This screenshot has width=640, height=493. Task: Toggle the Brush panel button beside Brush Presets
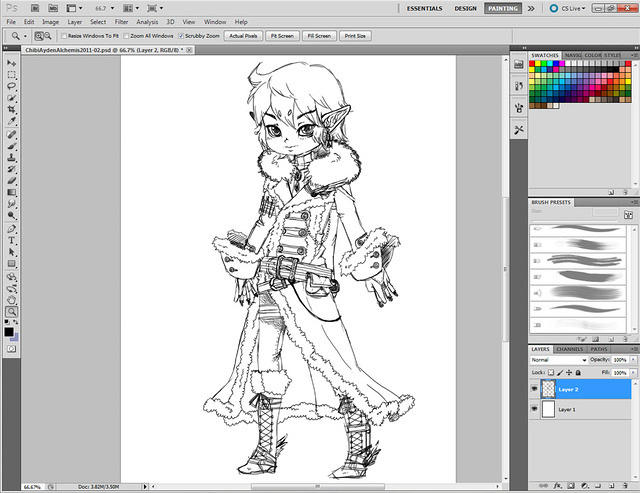click(628, 215)
